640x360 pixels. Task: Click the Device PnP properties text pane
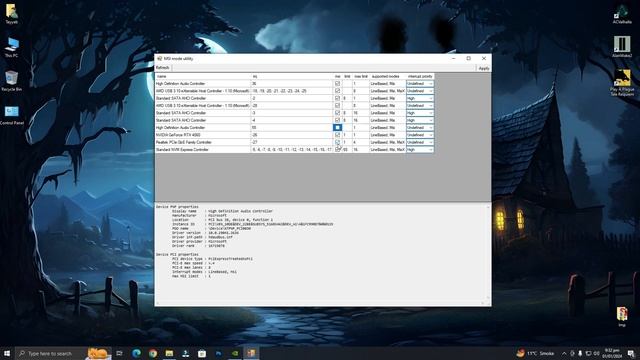[x=320, y=253]
